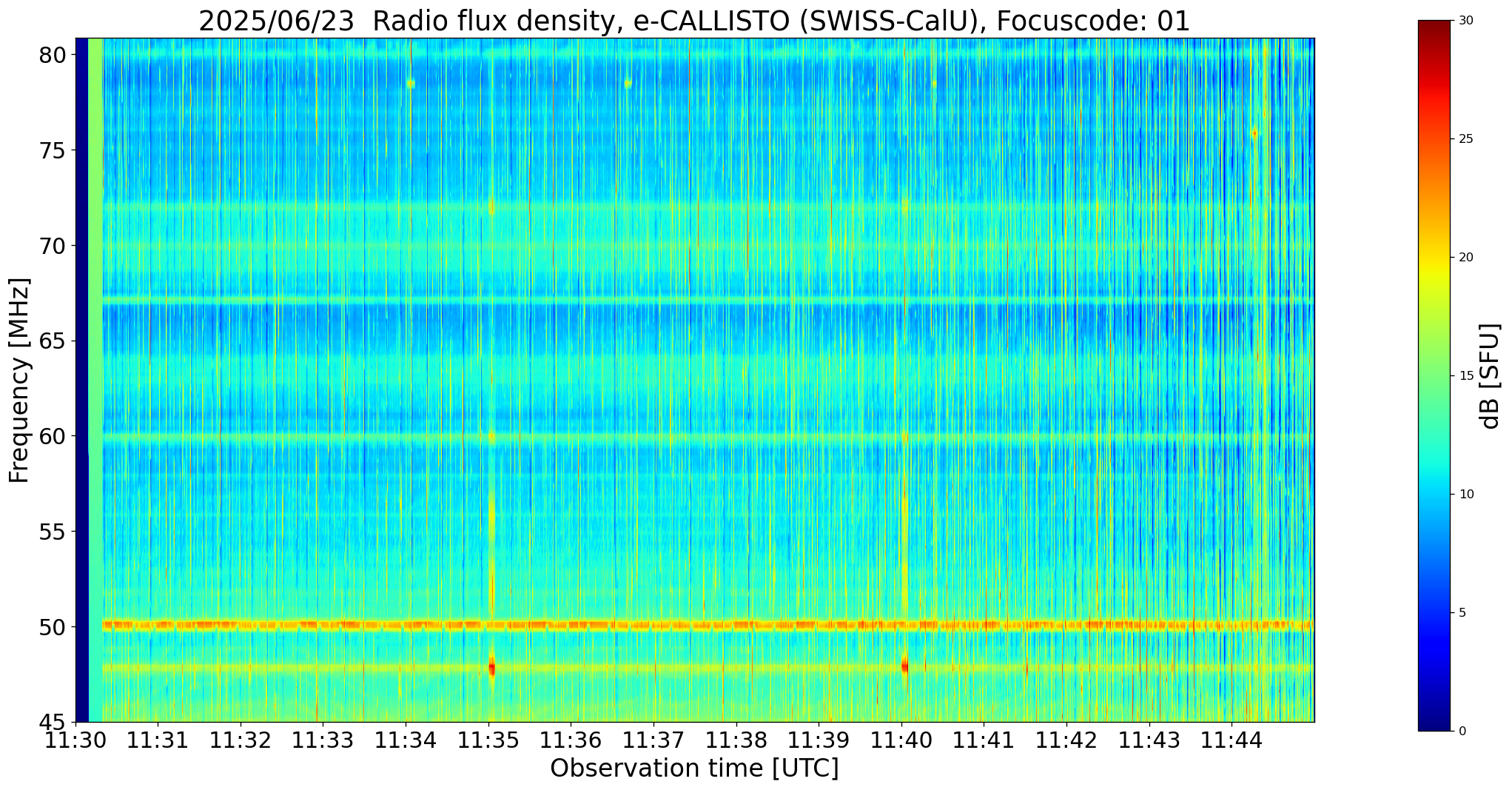Viewport: 1512px width, 790px height.
Task: Click the 11:36 time tick label
Action: point(571,740)
